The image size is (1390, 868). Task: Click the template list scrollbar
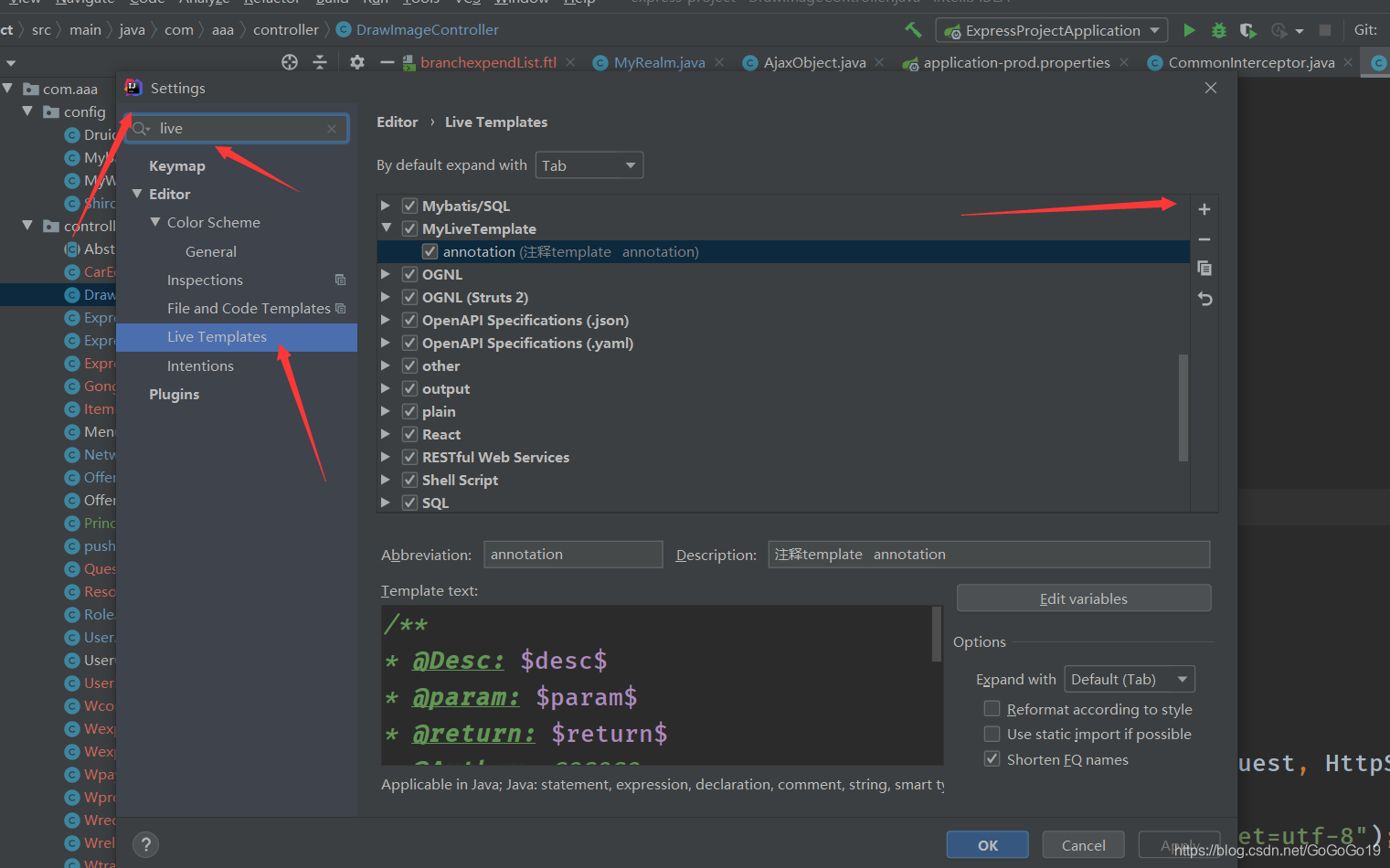point(1183,408)
